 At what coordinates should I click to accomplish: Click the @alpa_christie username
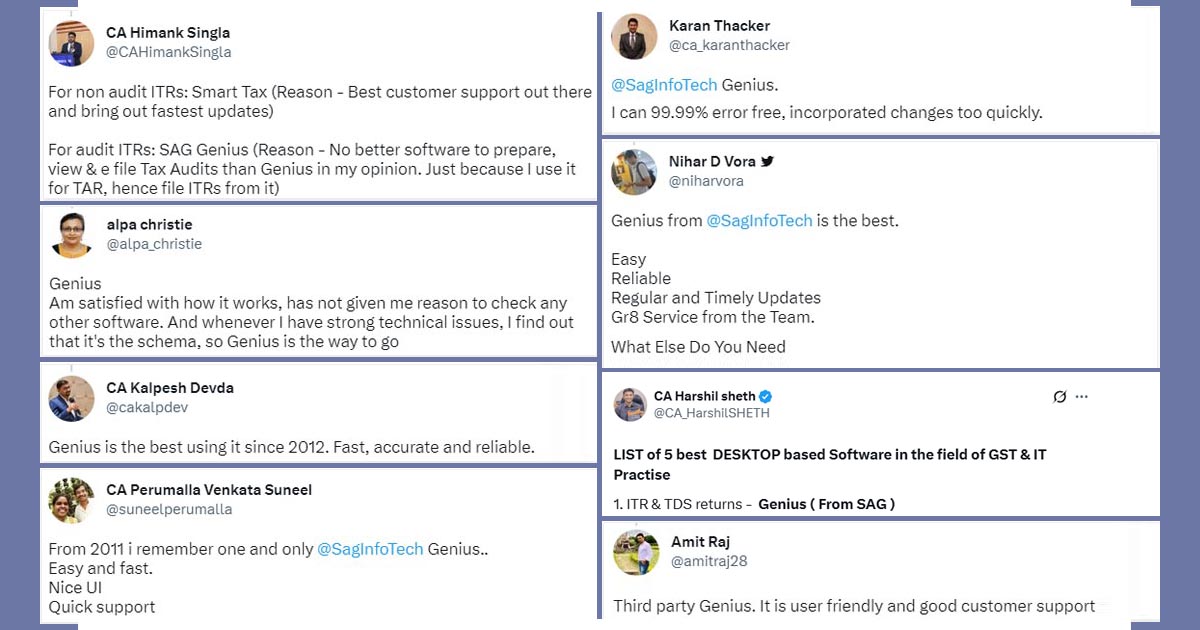(x=154, y=244)
